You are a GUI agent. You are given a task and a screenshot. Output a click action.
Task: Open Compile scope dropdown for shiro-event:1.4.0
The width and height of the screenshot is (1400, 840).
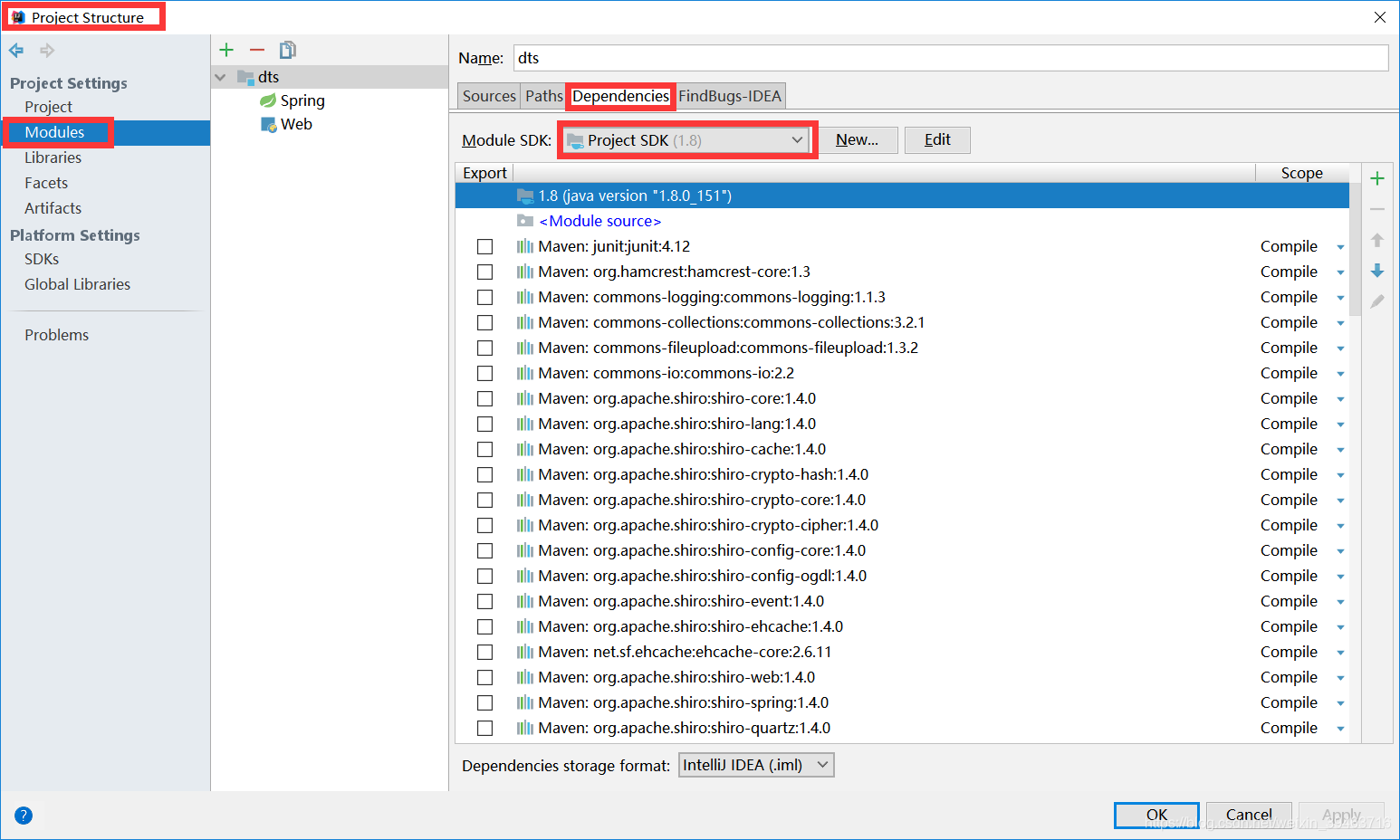[1340, 602]
